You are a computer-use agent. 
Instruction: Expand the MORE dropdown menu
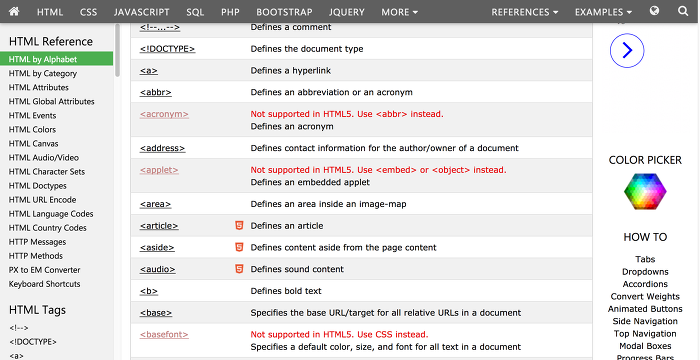400,12
